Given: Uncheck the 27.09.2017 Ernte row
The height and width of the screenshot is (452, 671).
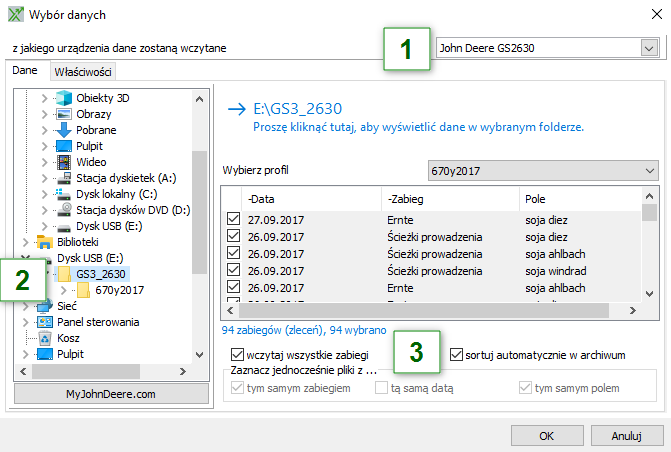Looking at the screenshot, I should [234, 219].
